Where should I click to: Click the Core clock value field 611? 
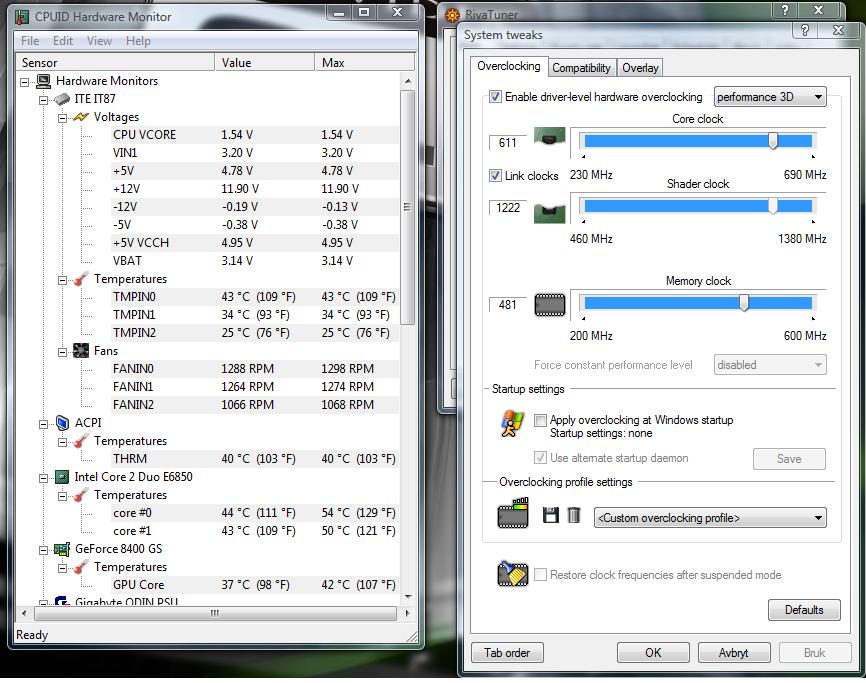pyautogui.click(x=508, y=143)
